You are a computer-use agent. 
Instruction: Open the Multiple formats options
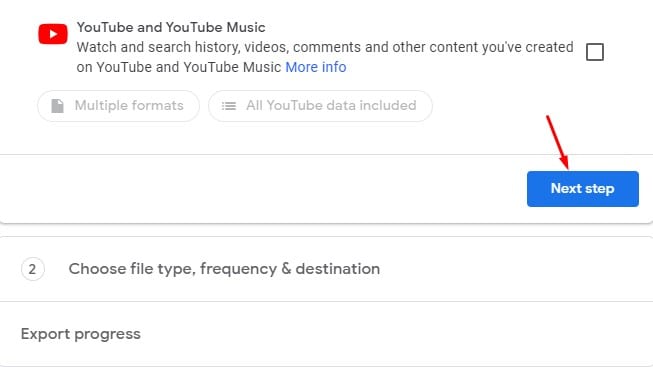click(x=118, y=106)
